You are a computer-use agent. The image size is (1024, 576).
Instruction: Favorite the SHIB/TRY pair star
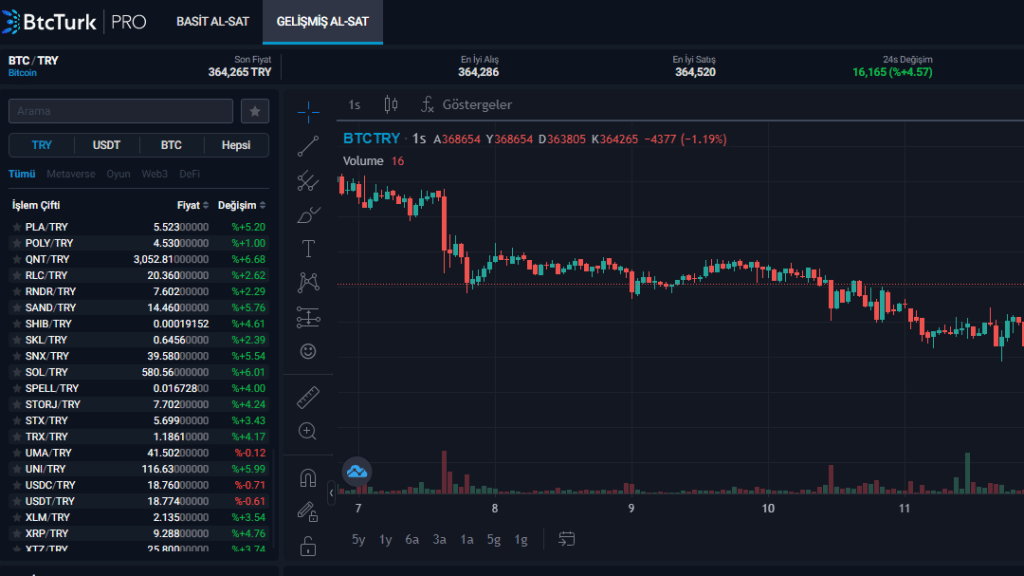[16, 323]
